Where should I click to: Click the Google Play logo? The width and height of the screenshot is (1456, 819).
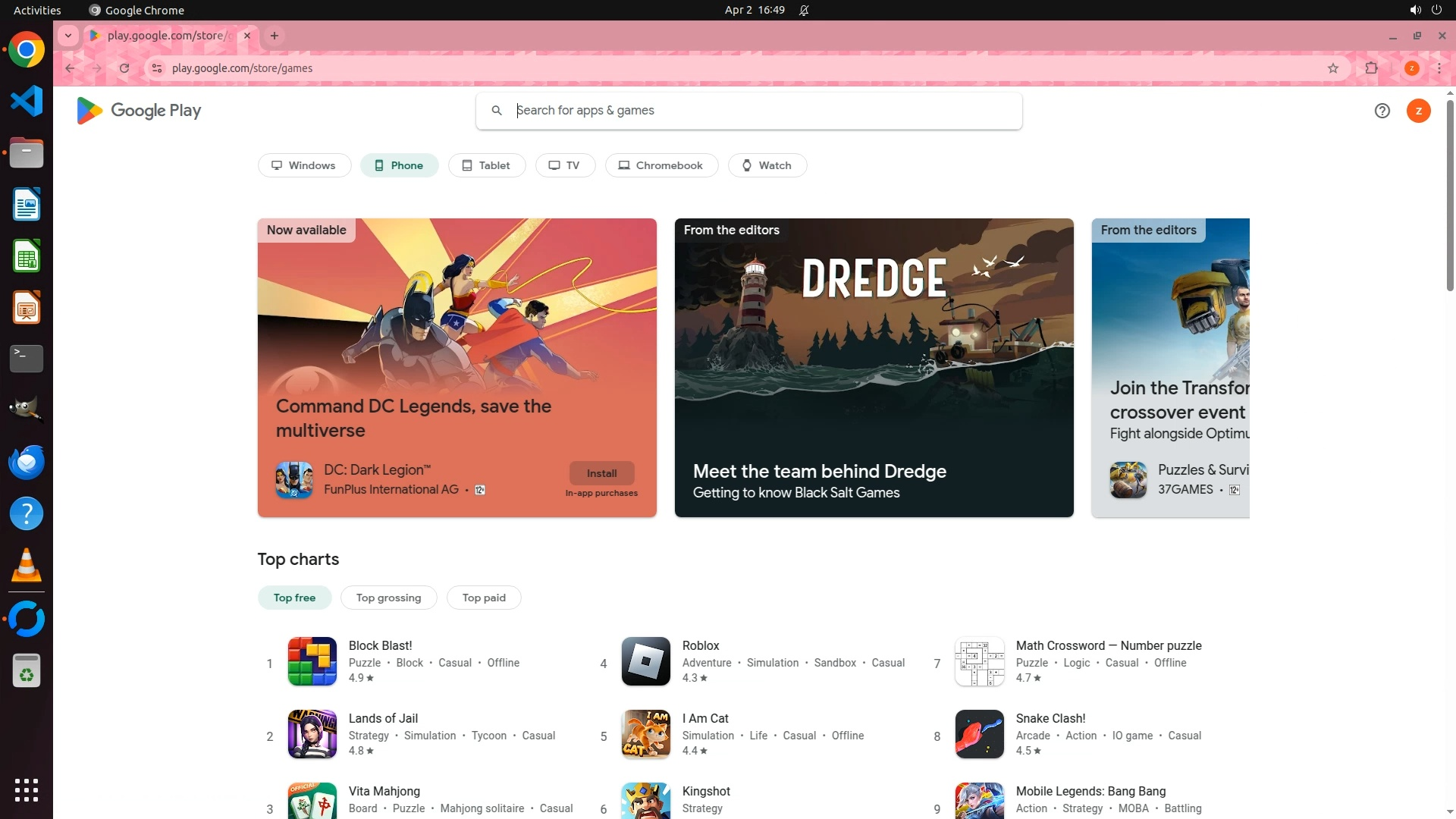[139, 111]
